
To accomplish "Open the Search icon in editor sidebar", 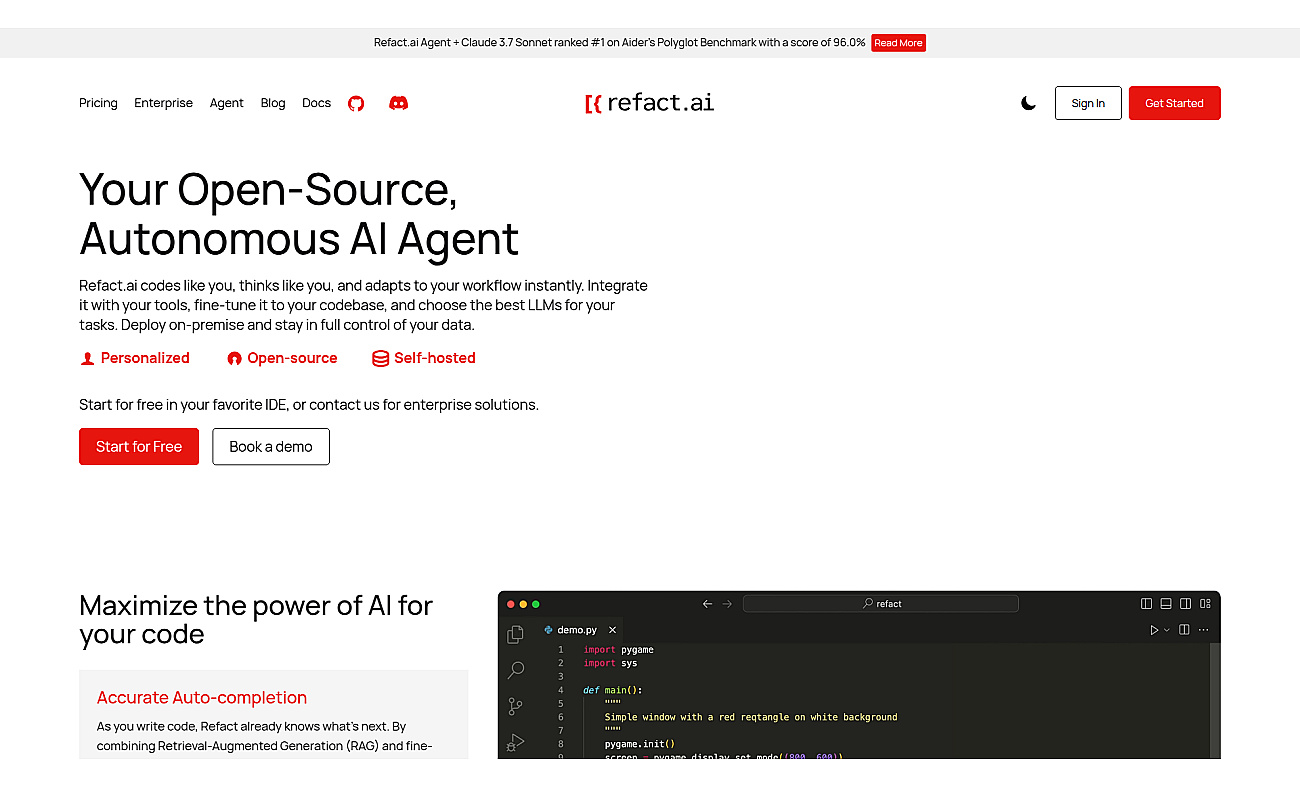I will point(516,670).
